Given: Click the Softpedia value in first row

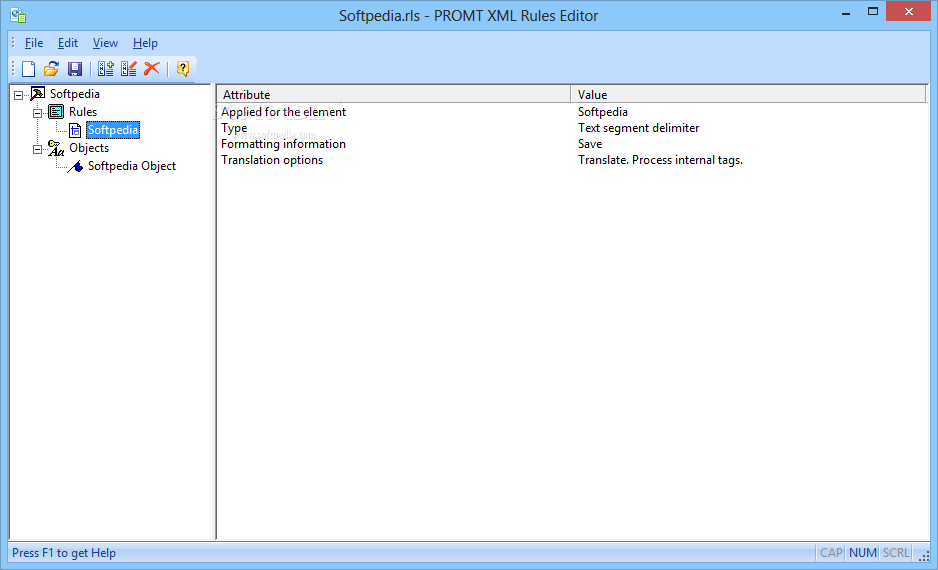Looking at the screenshot, I should [602, 112].
